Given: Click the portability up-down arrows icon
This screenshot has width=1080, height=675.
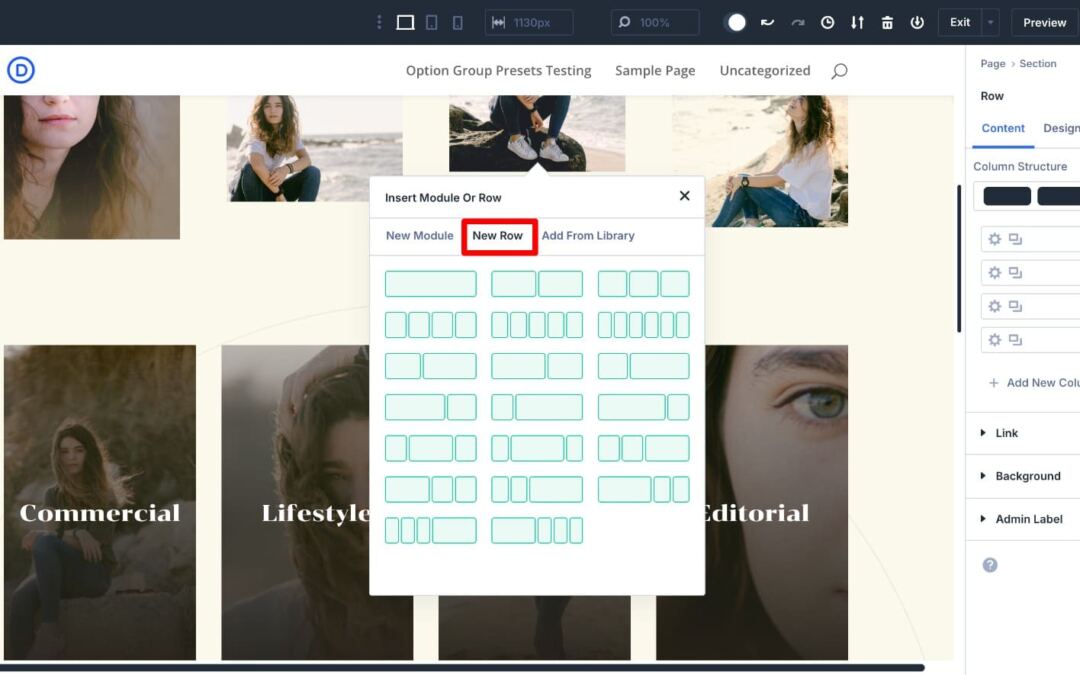Looking at the screenshot, I should [x=857, y=22].
